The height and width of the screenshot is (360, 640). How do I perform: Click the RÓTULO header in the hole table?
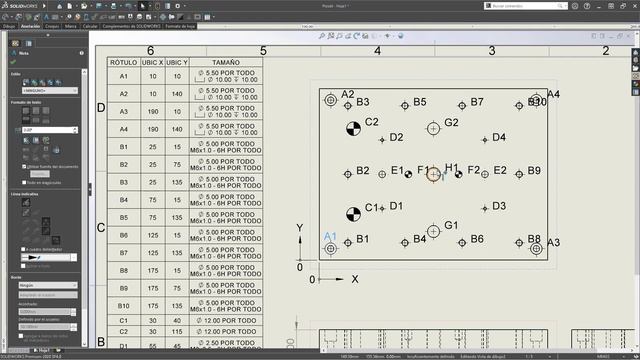click(x=124, y=62)
